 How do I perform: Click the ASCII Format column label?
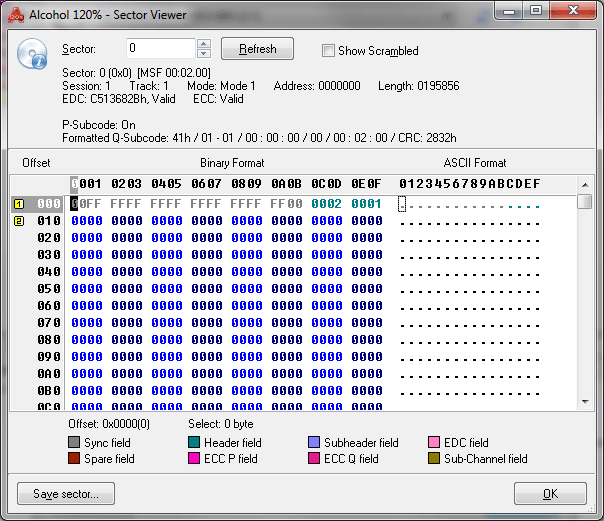pyautogui.click(x=475, y=163)
